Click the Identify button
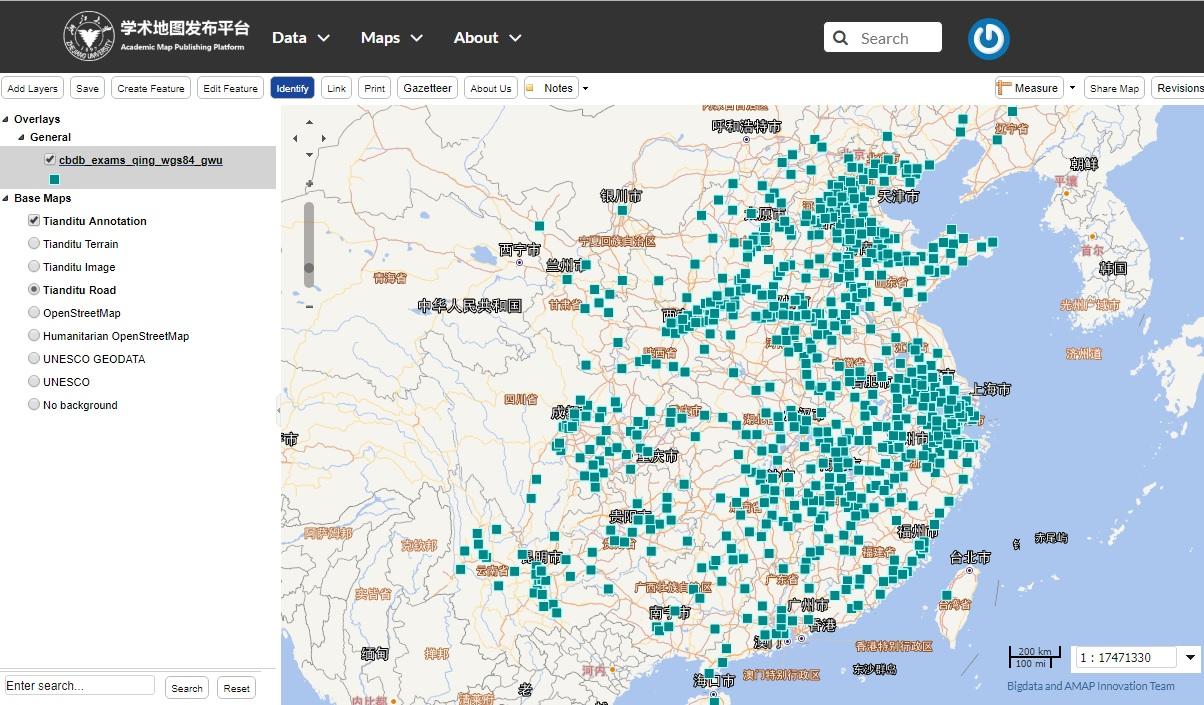 (x=292, y=88)
